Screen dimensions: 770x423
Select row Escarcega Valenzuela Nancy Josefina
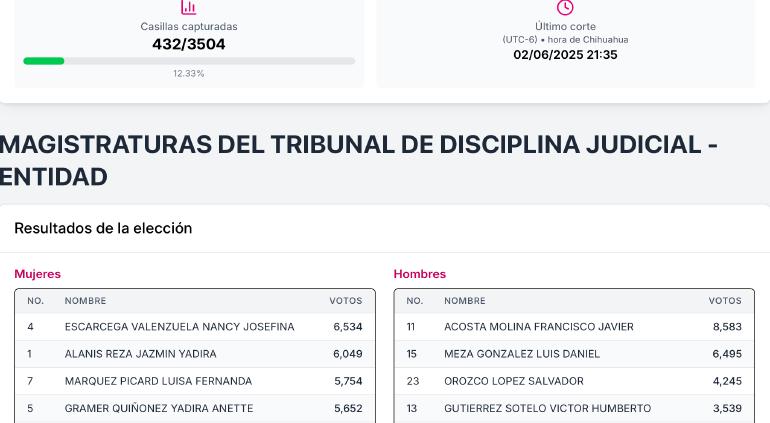point(195,327)
